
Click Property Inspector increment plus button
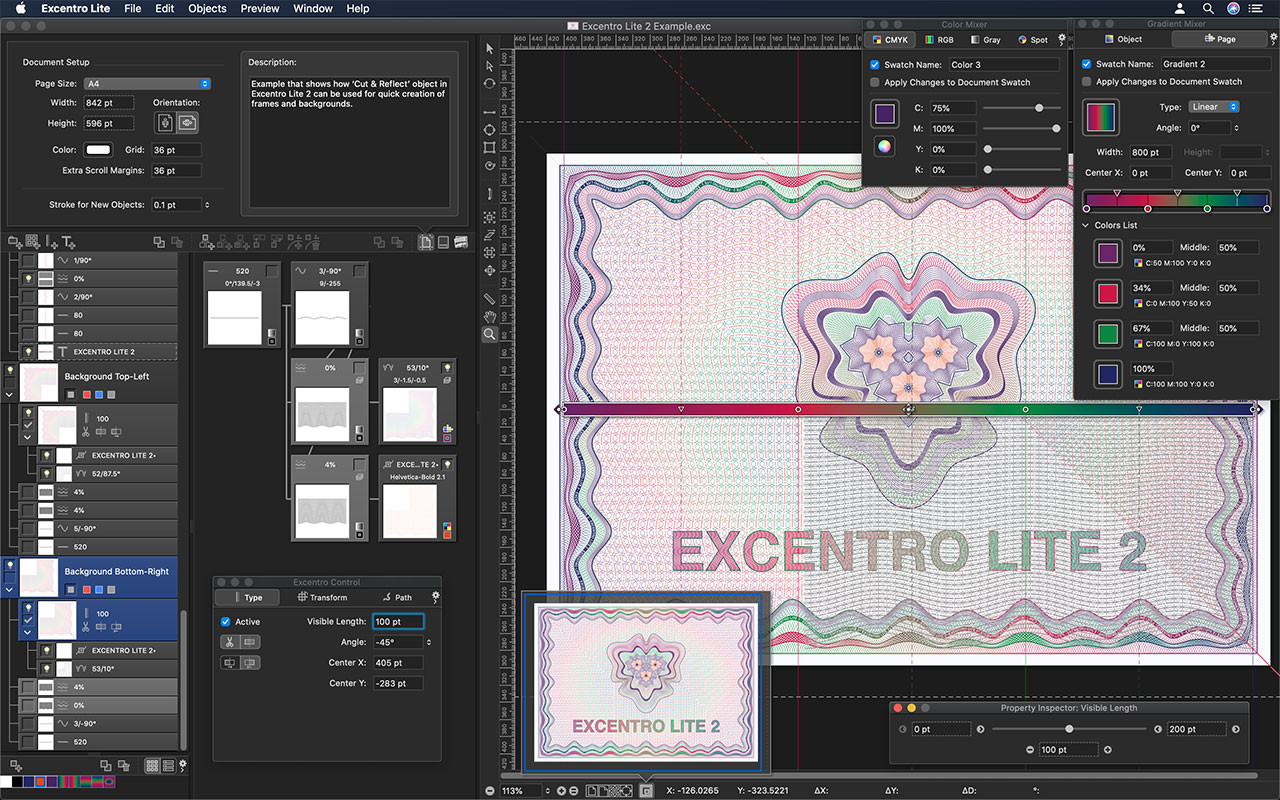point(1107,750)
